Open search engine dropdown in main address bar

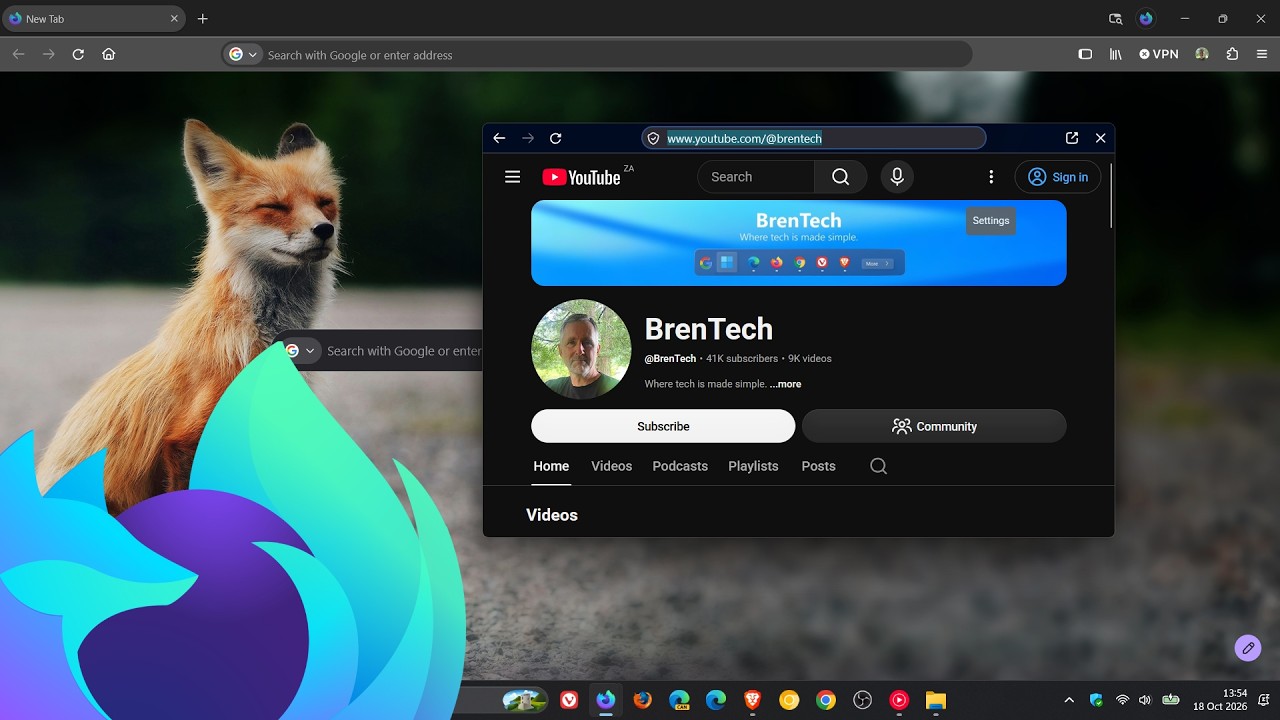(243, 54)
